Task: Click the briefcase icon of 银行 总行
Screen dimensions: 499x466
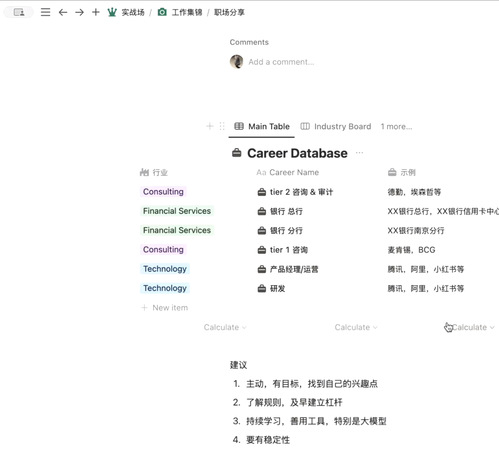Action: coord(262,211)
